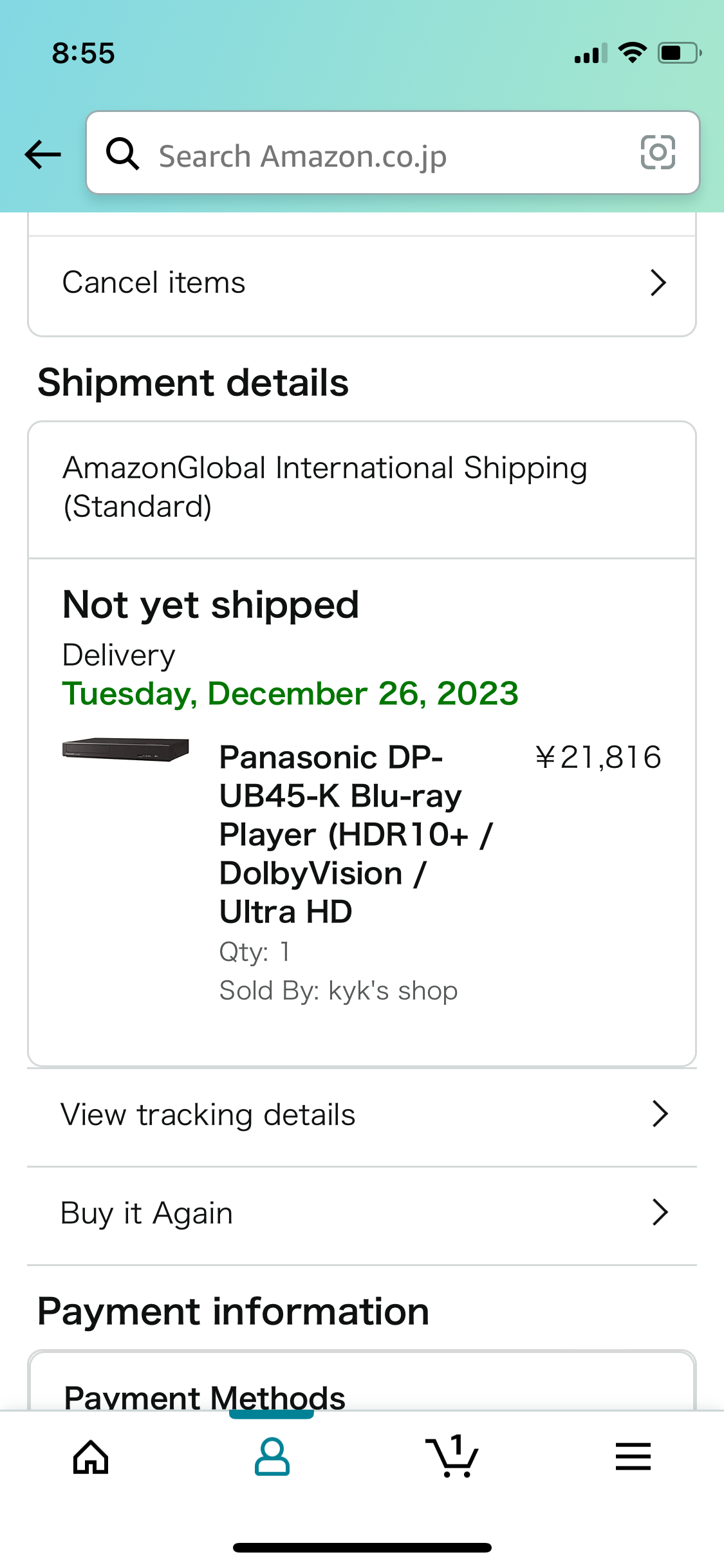Open the account profile tab
Viewport: 724px width, 1568px height.
(272, 1457)
